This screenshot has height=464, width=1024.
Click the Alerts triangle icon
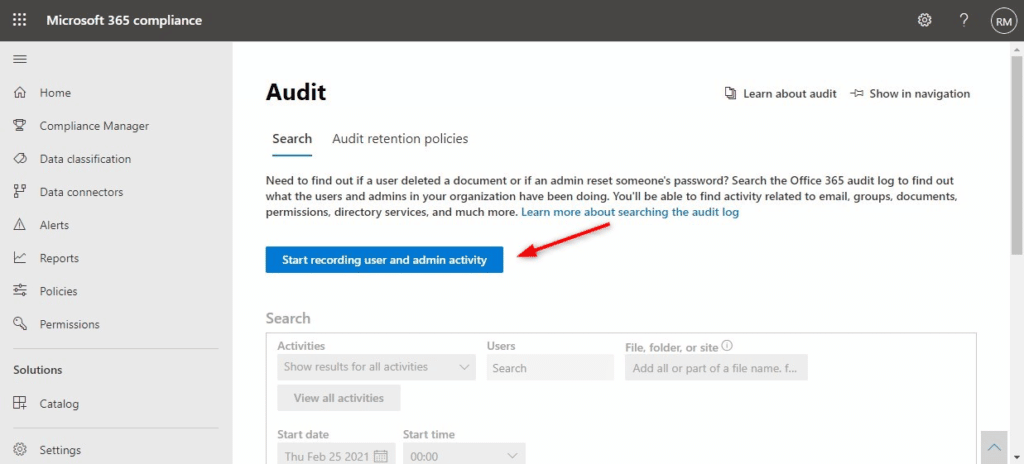coord(20,225)
